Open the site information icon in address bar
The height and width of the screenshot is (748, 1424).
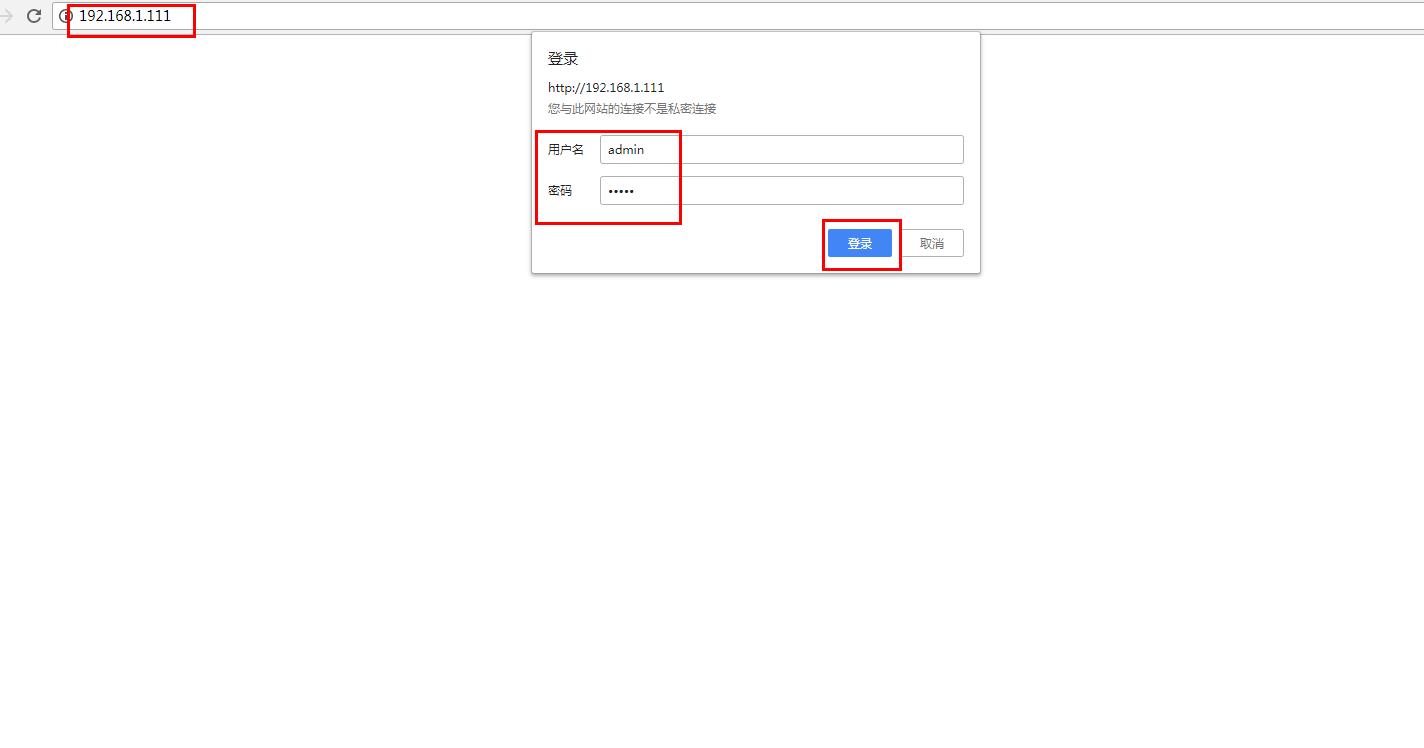[66, 16]
